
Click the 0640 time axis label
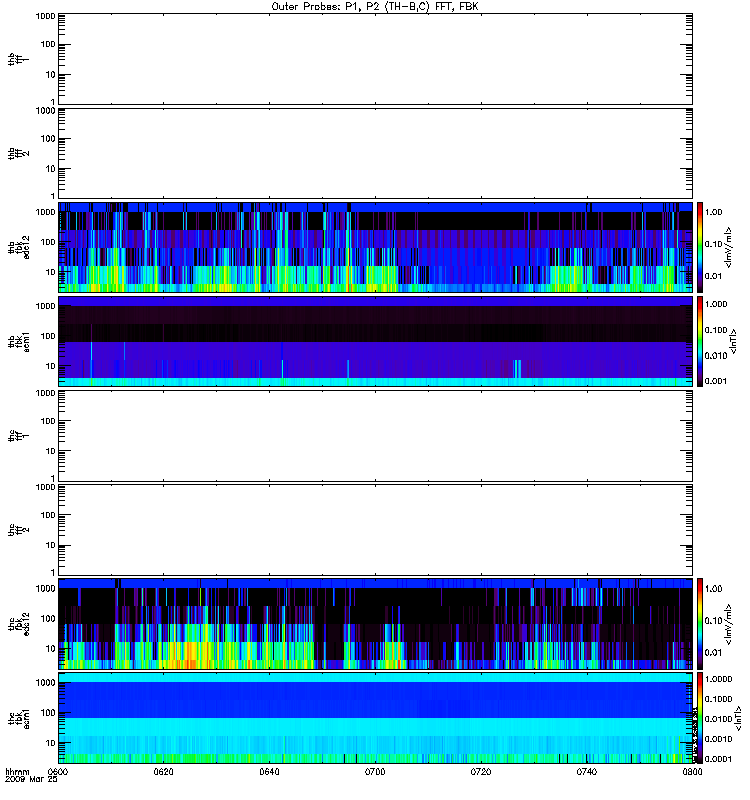click(269, 771)
